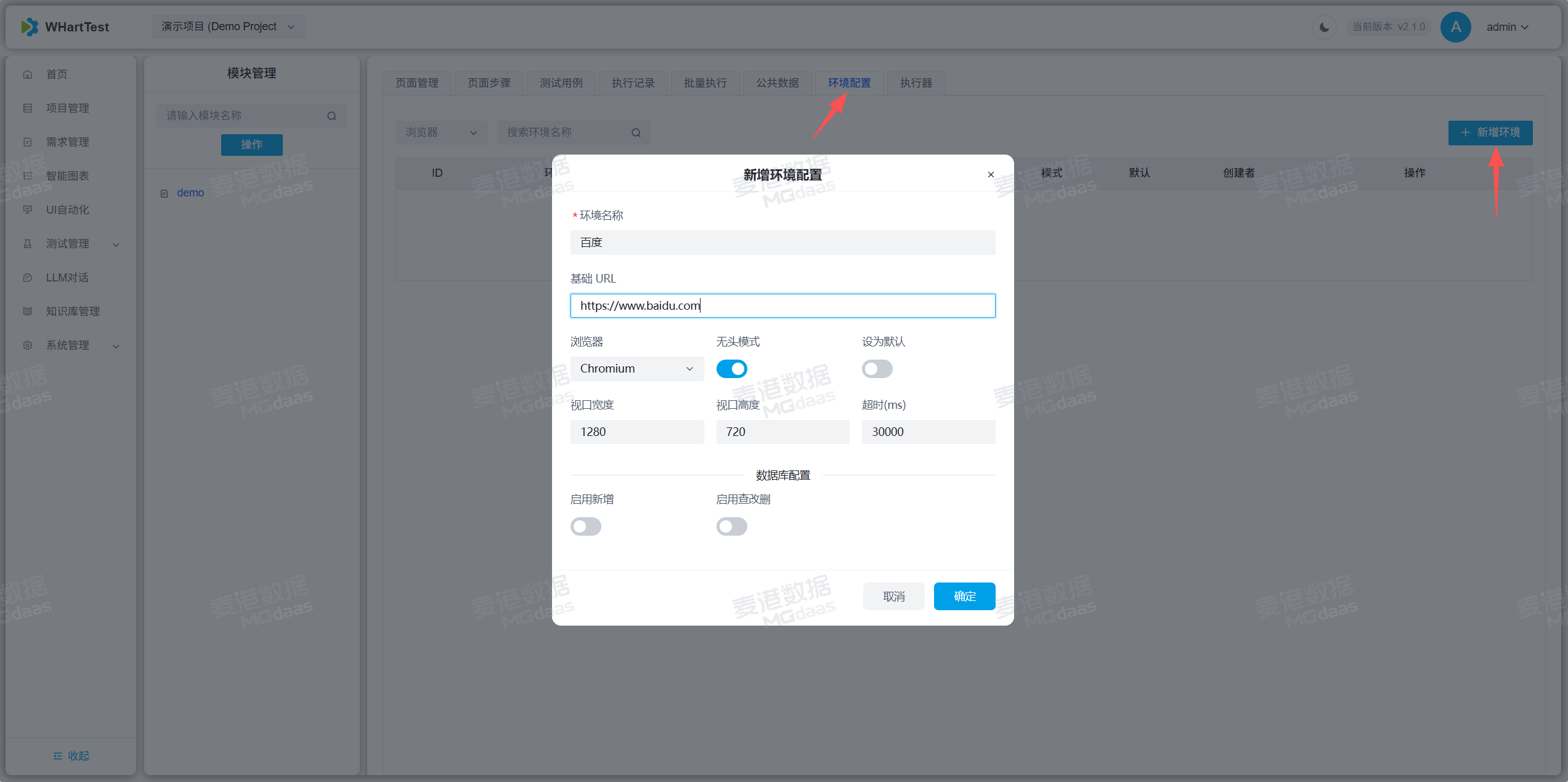The height and width of the screenshot is (782, 1568).
Task: Close the 新增环境配置 dialog
Action: click(x=991, y=175)
